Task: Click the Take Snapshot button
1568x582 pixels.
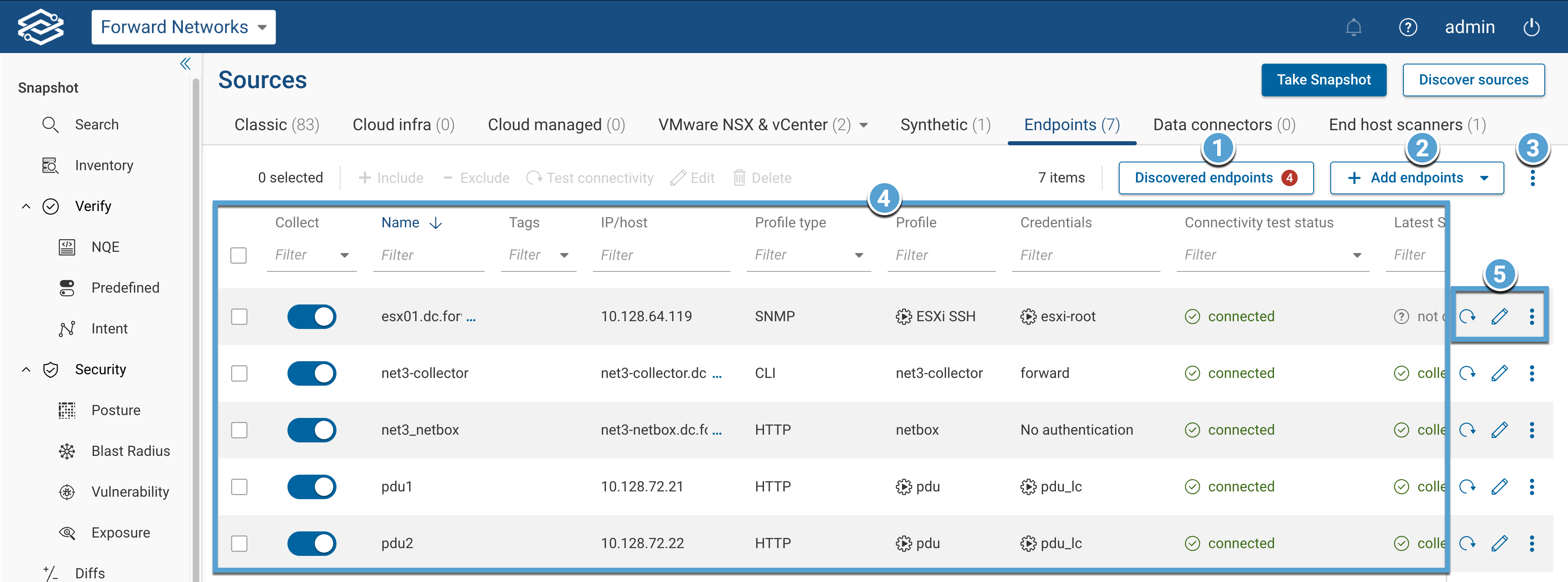Action: 1324,80
